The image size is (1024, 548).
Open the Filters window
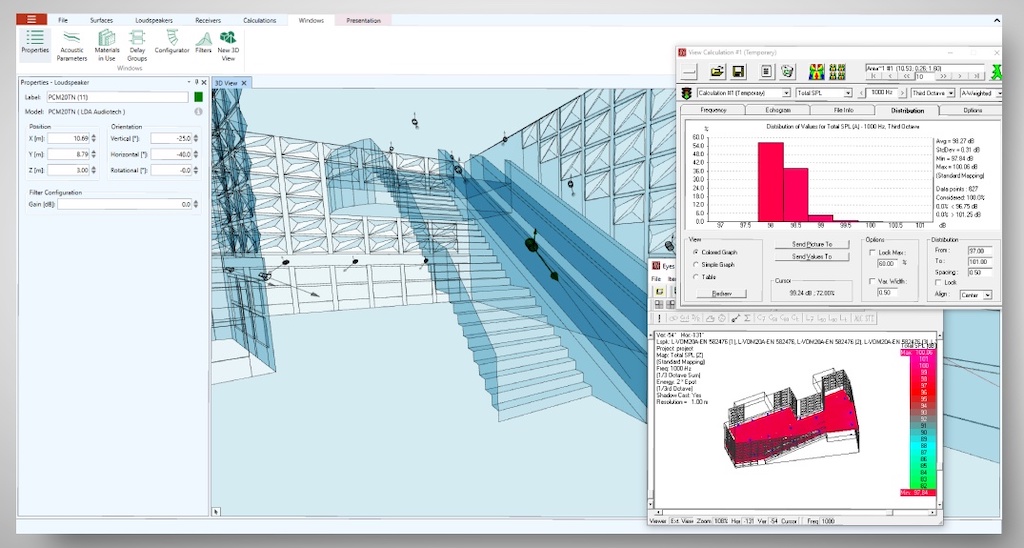pos(203,44)
